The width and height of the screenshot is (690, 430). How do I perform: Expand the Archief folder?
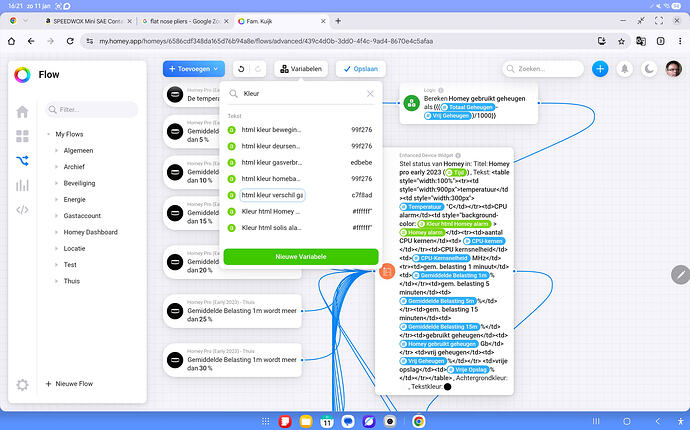57,167
